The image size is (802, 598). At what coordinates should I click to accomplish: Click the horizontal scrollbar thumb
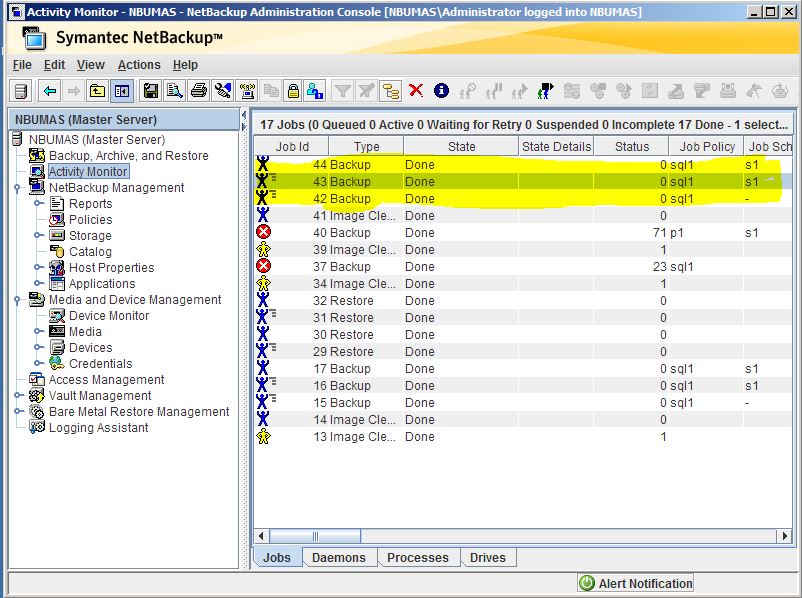point(315,536)
